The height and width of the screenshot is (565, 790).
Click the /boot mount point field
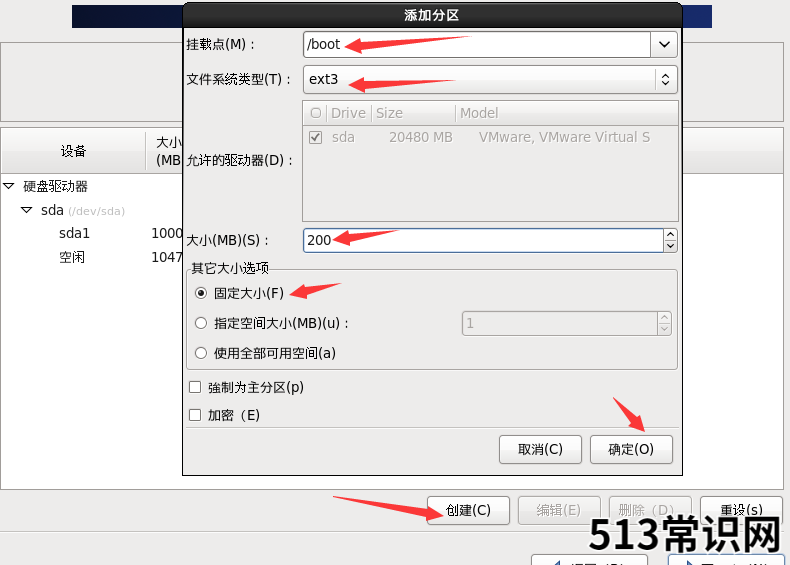tap(477, 44)
